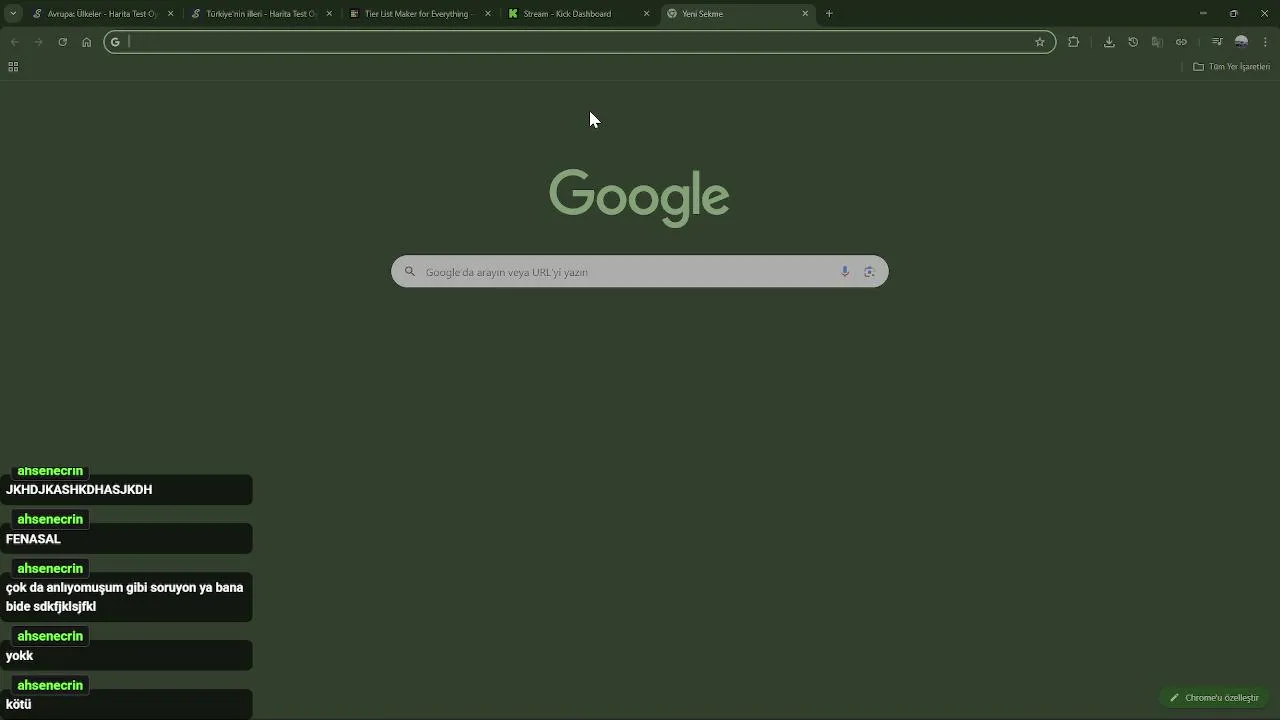Bookmark this tab with the star icon

click(1040, 42)
